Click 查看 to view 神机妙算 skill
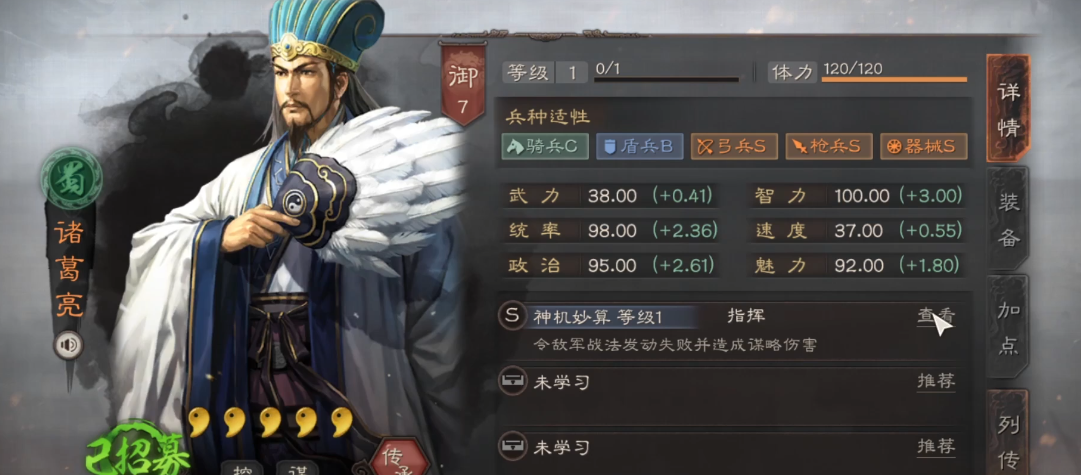Image resolution: width=1081 pixels, height=475 pixels. click(x=936, y=316)
